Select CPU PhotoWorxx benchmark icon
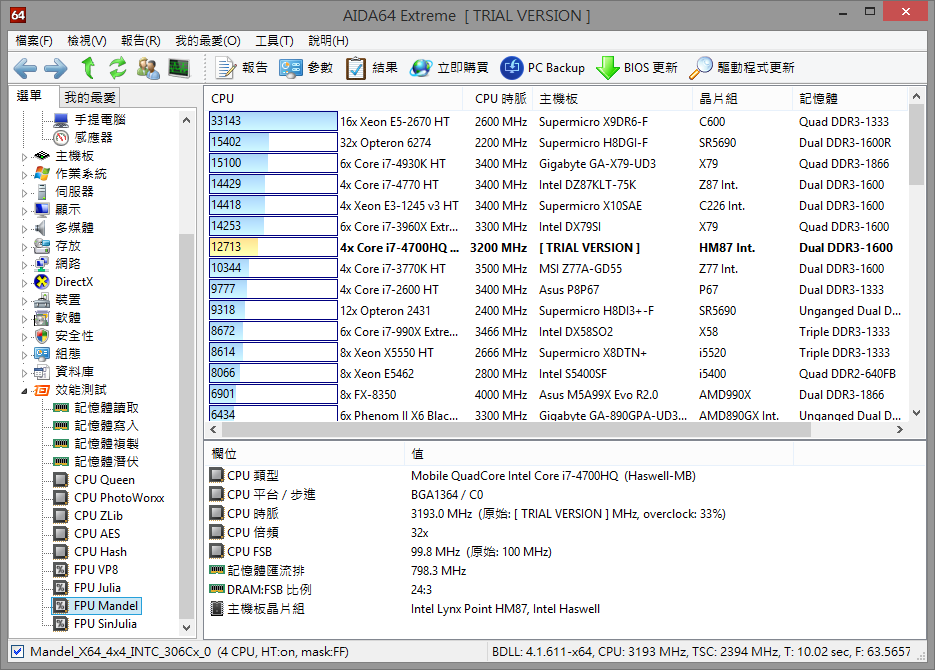Image resolution: width=935 pixels, height=670 pixels. click(61, 498)
